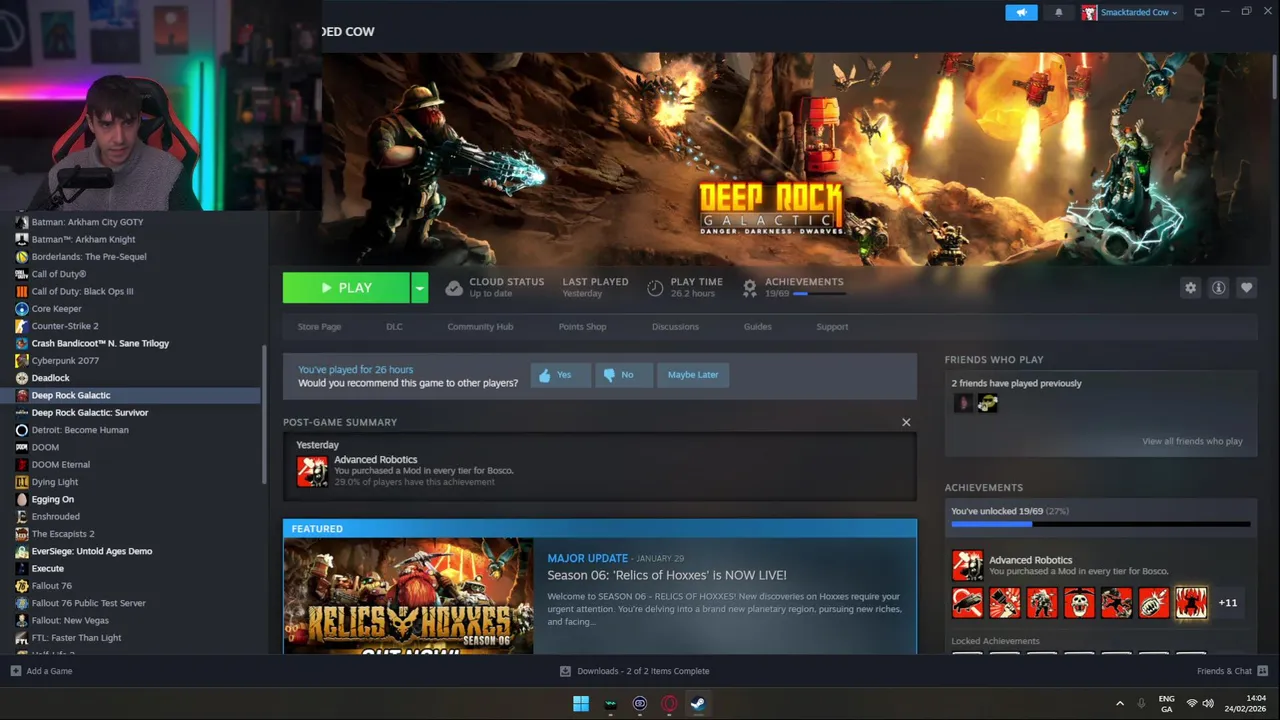Select the Maybe Later button
Screen dimensions: 1280x720
click(x=692, y=375)
